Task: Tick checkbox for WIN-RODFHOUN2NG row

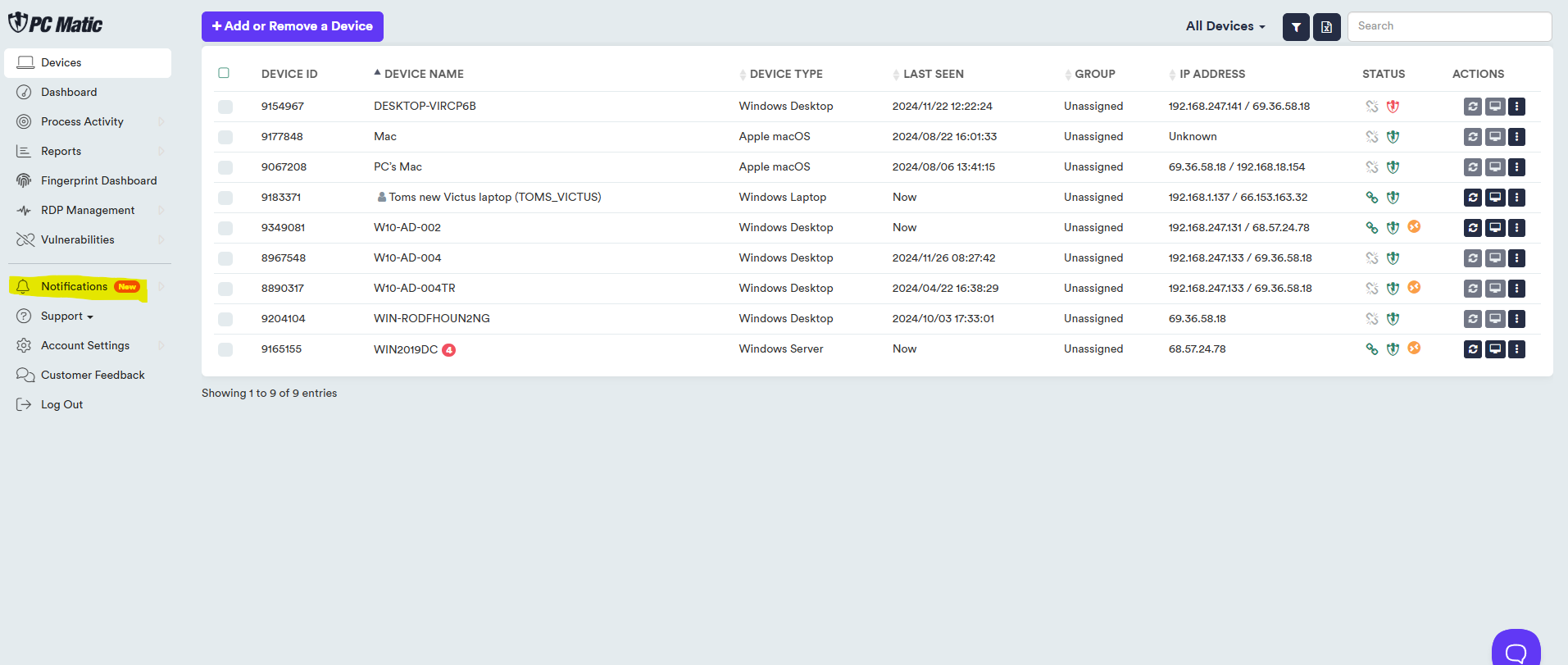Action: pos(225,319)
